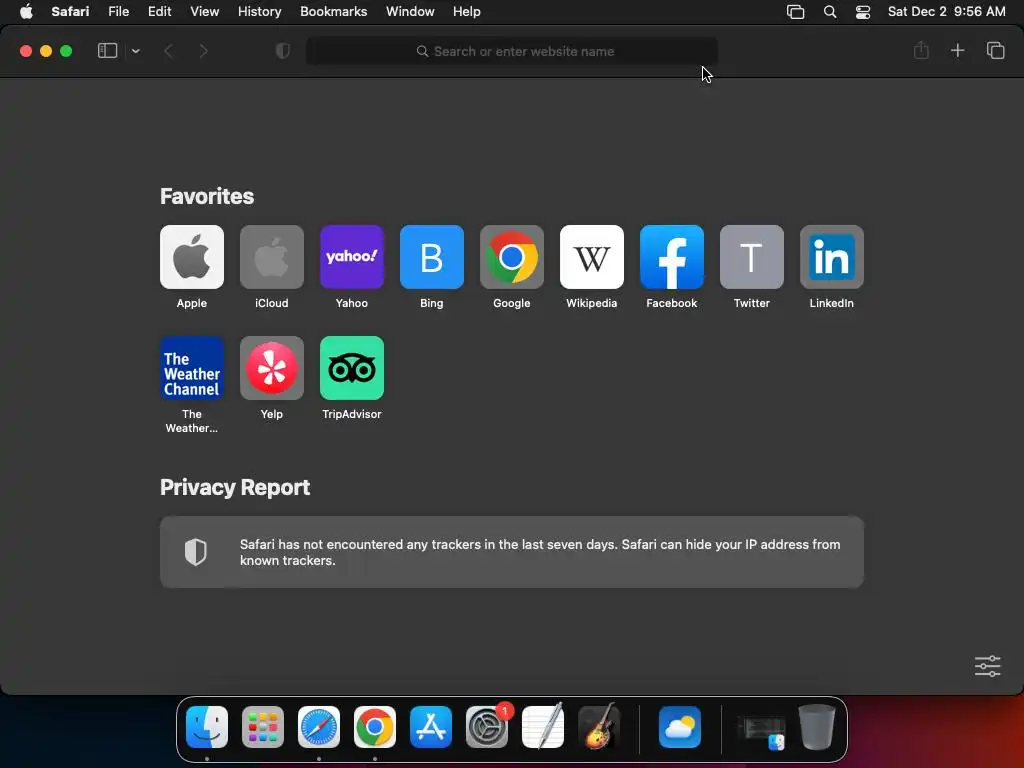Image resolution: width=1024 pixels, height=768 pixels.
Task: Open the Window menu
Action: (410, 12)
